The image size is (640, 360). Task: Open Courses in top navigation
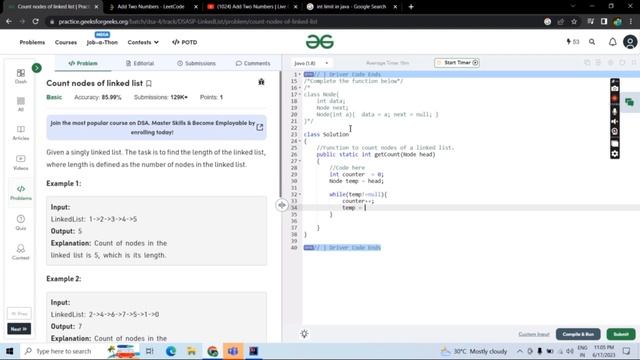(66, 42)
